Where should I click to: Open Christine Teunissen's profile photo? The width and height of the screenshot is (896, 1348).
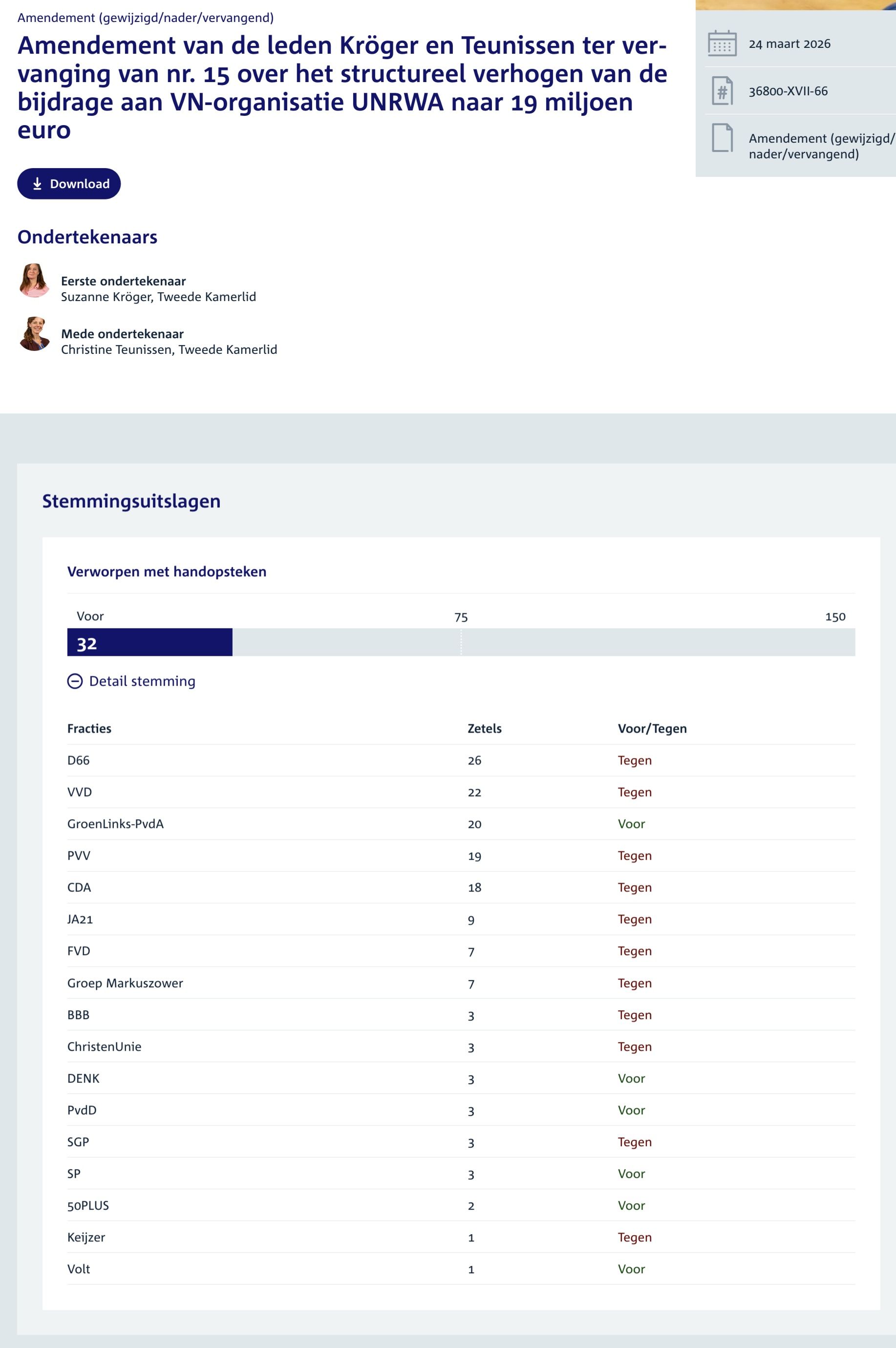coord(34,333)
